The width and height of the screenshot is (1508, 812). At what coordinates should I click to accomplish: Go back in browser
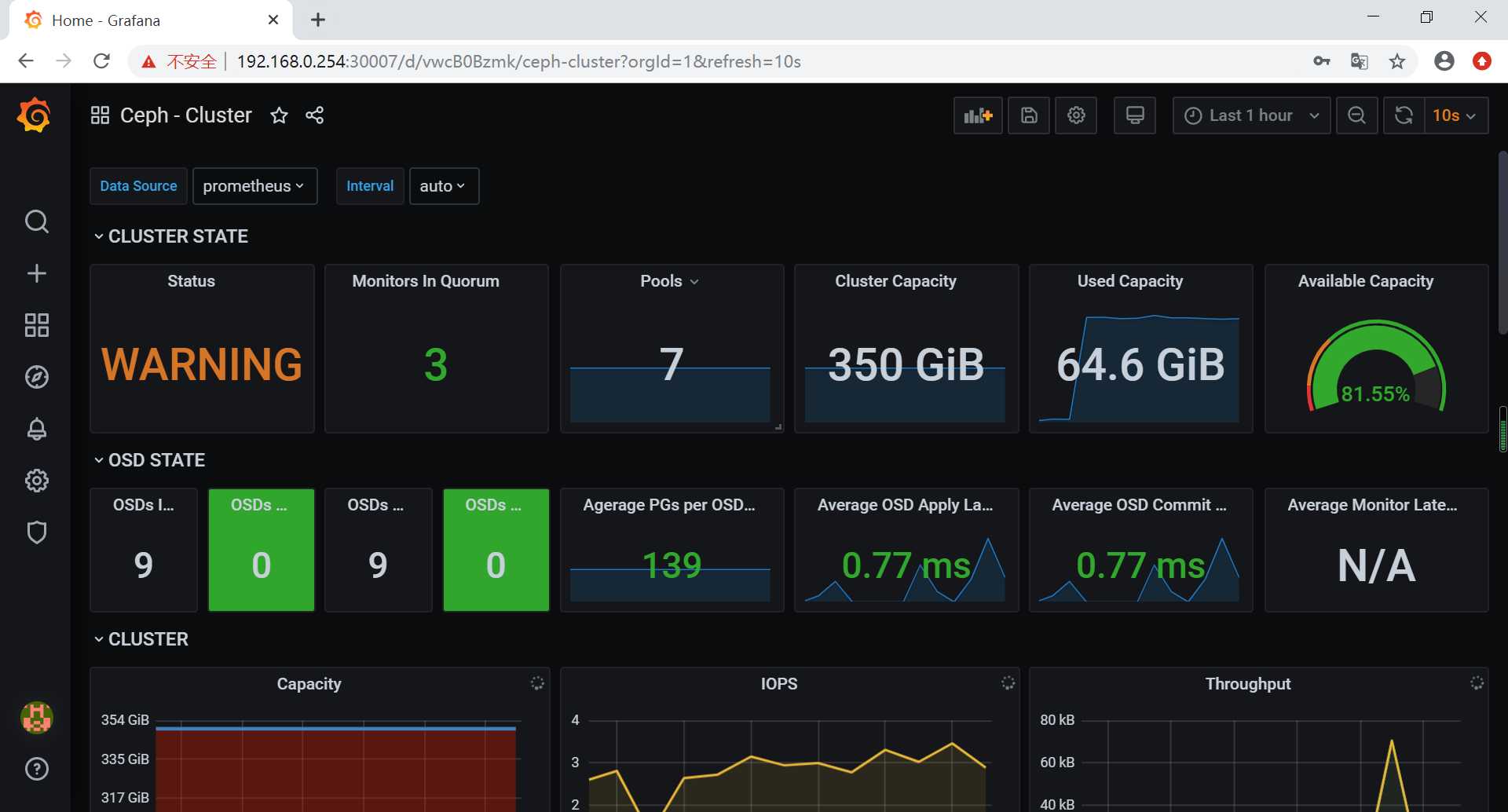click(x=26, y=61)
